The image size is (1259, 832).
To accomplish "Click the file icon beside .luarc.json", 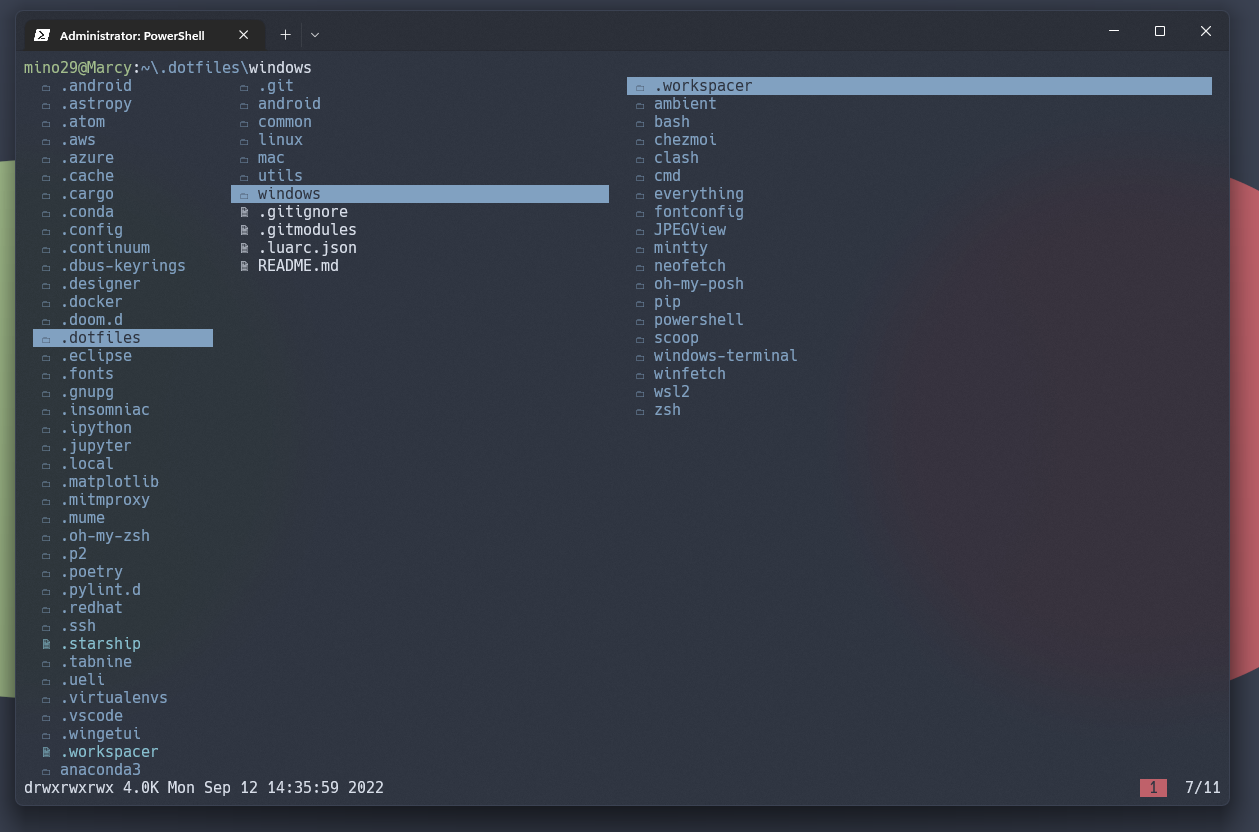I will (x=244, y=248).
